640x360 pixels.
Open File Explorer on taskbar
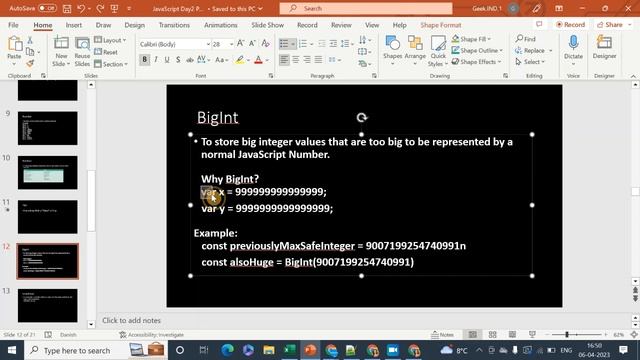click(x=269, y=350)
